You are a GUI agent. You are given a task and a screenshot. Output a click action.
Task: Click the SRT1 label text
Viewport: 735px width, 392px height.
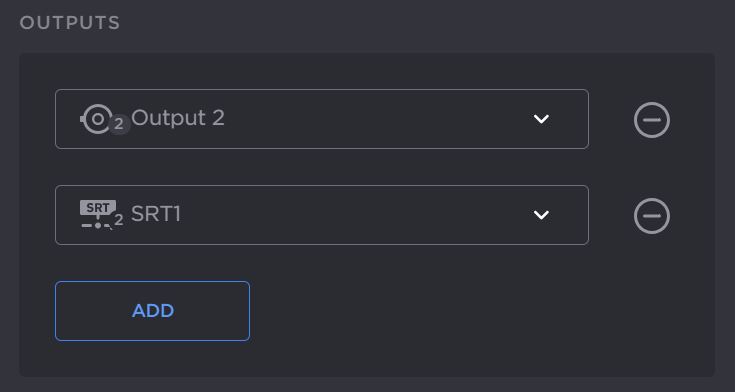pos(156,214)
